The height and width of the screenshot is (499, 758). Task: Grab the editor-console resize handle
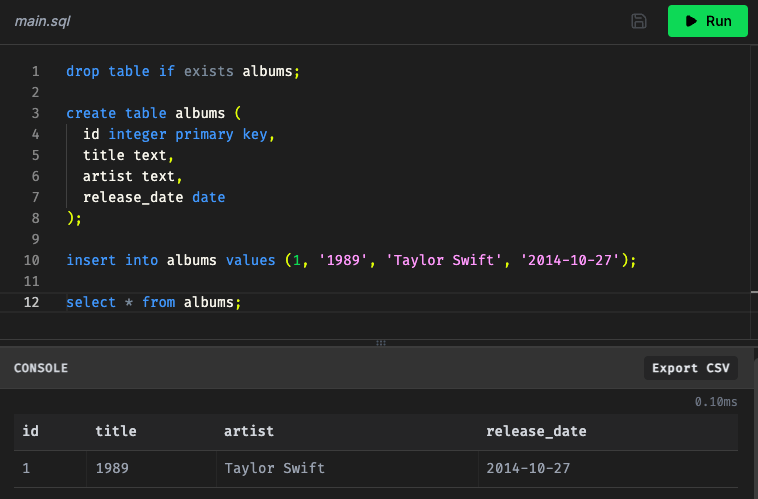379,343
